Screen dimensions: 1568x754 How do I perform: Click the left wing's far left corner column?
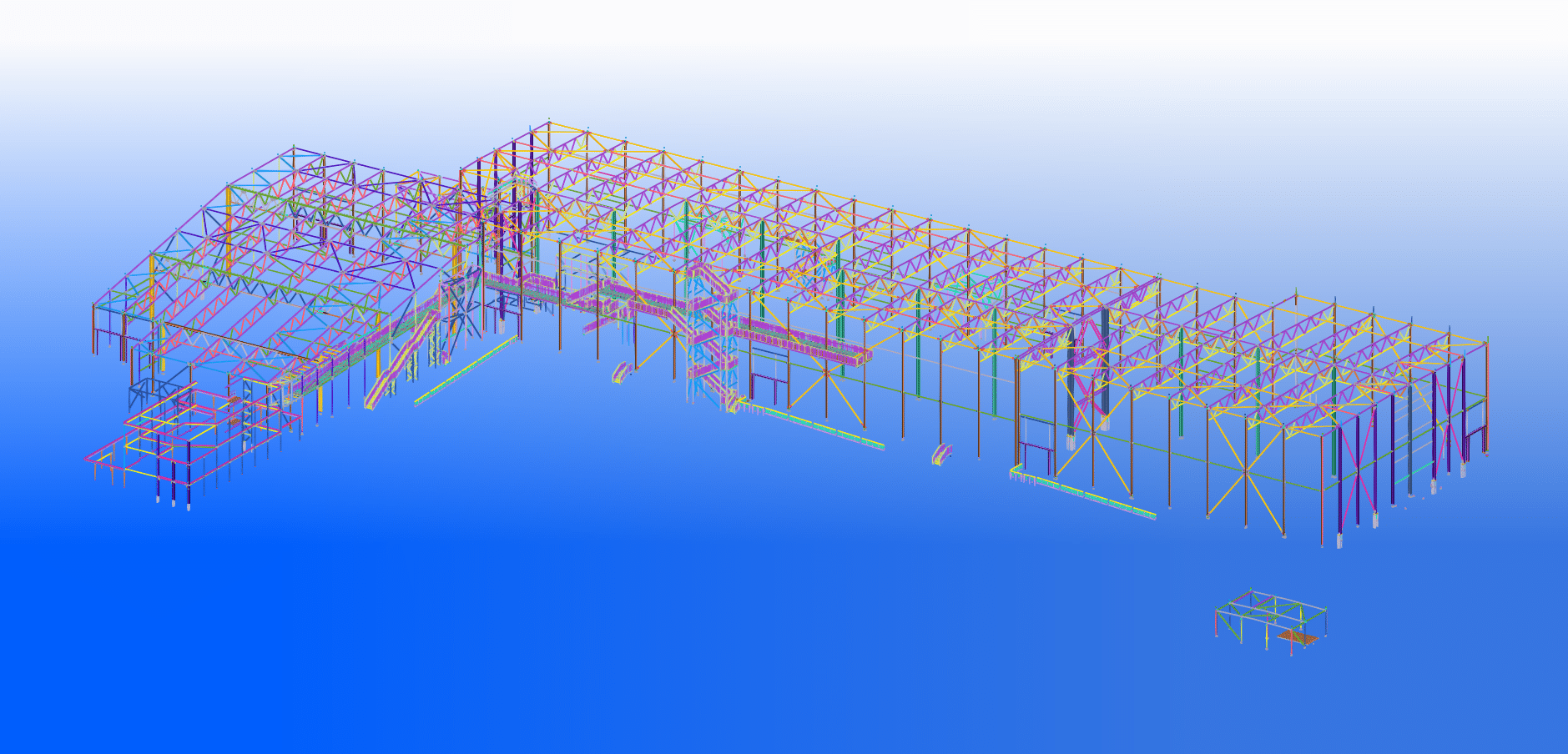[x=93, y=329]
